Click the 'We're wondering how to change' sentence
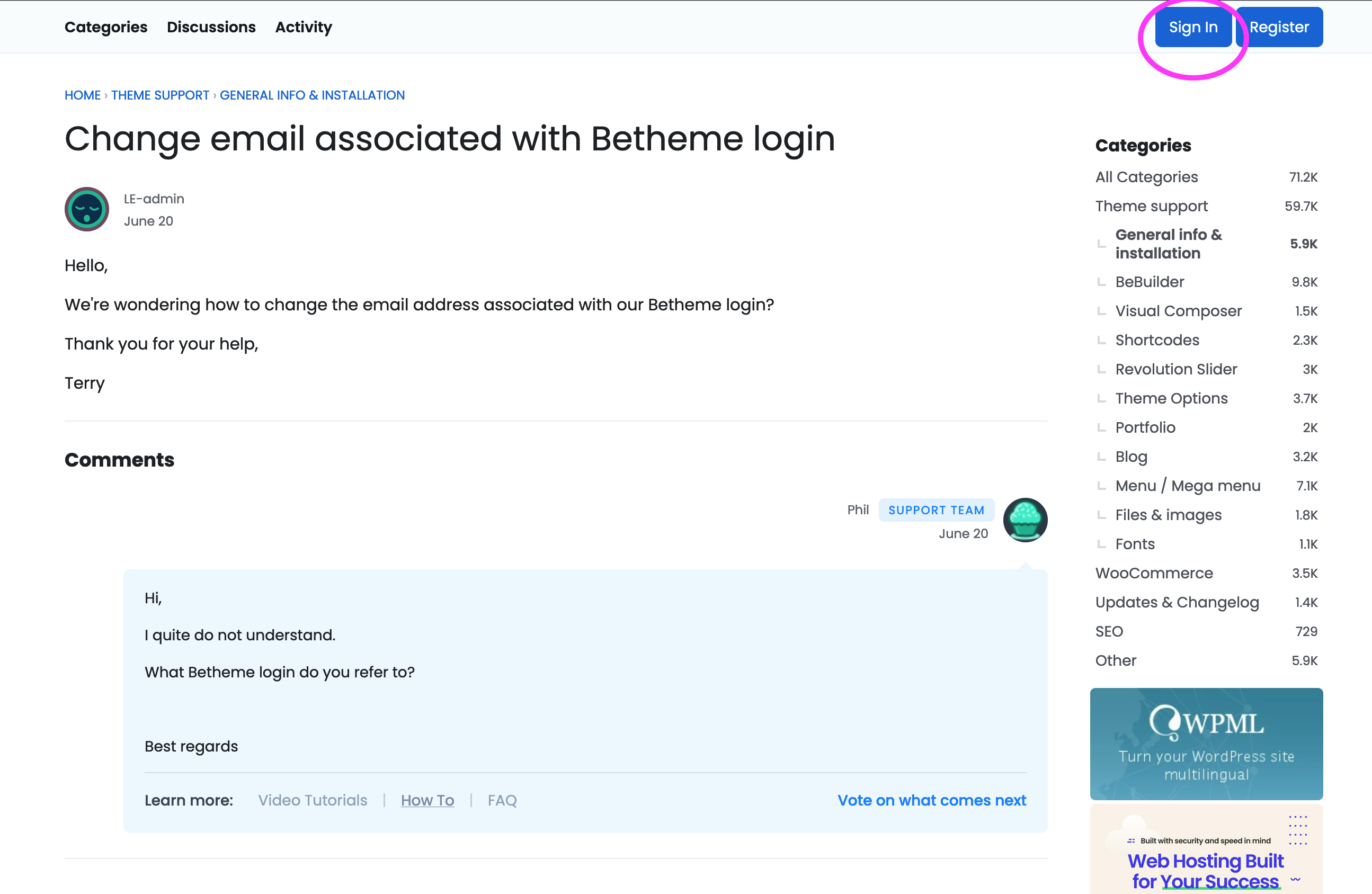1372x894 pixels. 419,305
